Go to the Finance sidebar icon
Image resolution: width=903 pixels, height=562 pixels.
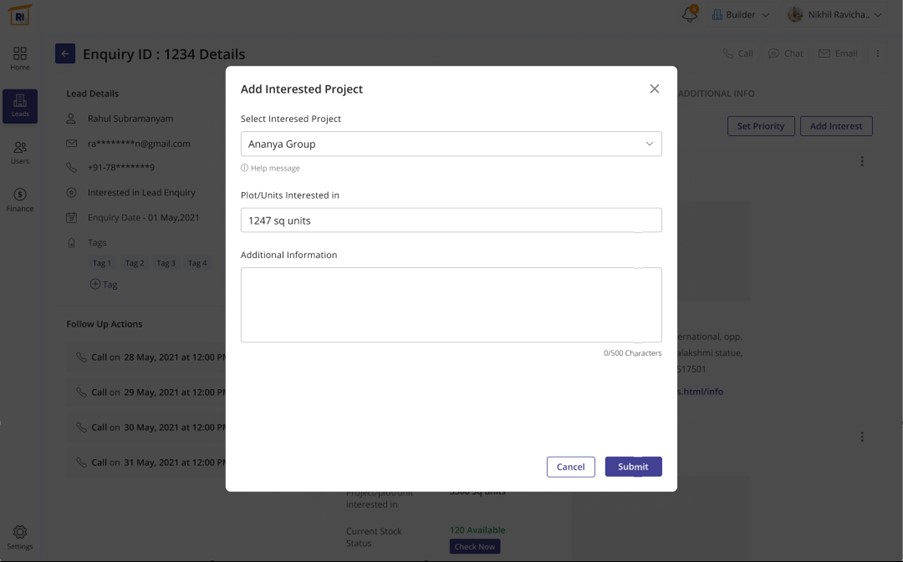tap(20, 199)
